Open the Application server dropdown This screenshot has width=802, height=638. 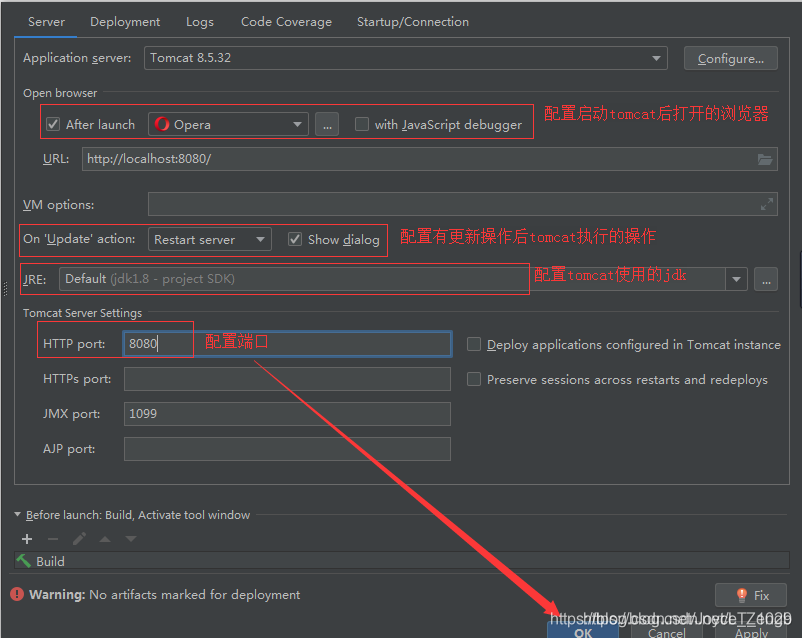point(655,57)
